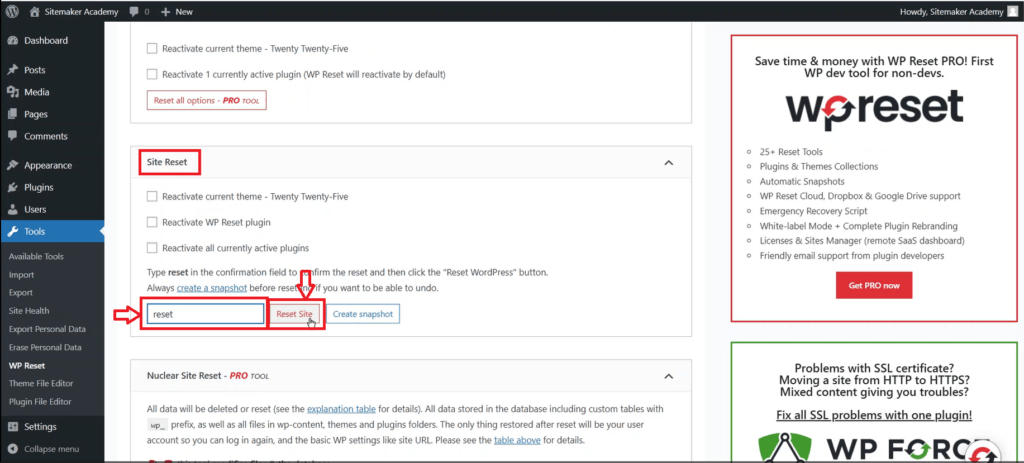Open Export Personal Data submenu item

(47, 329)
